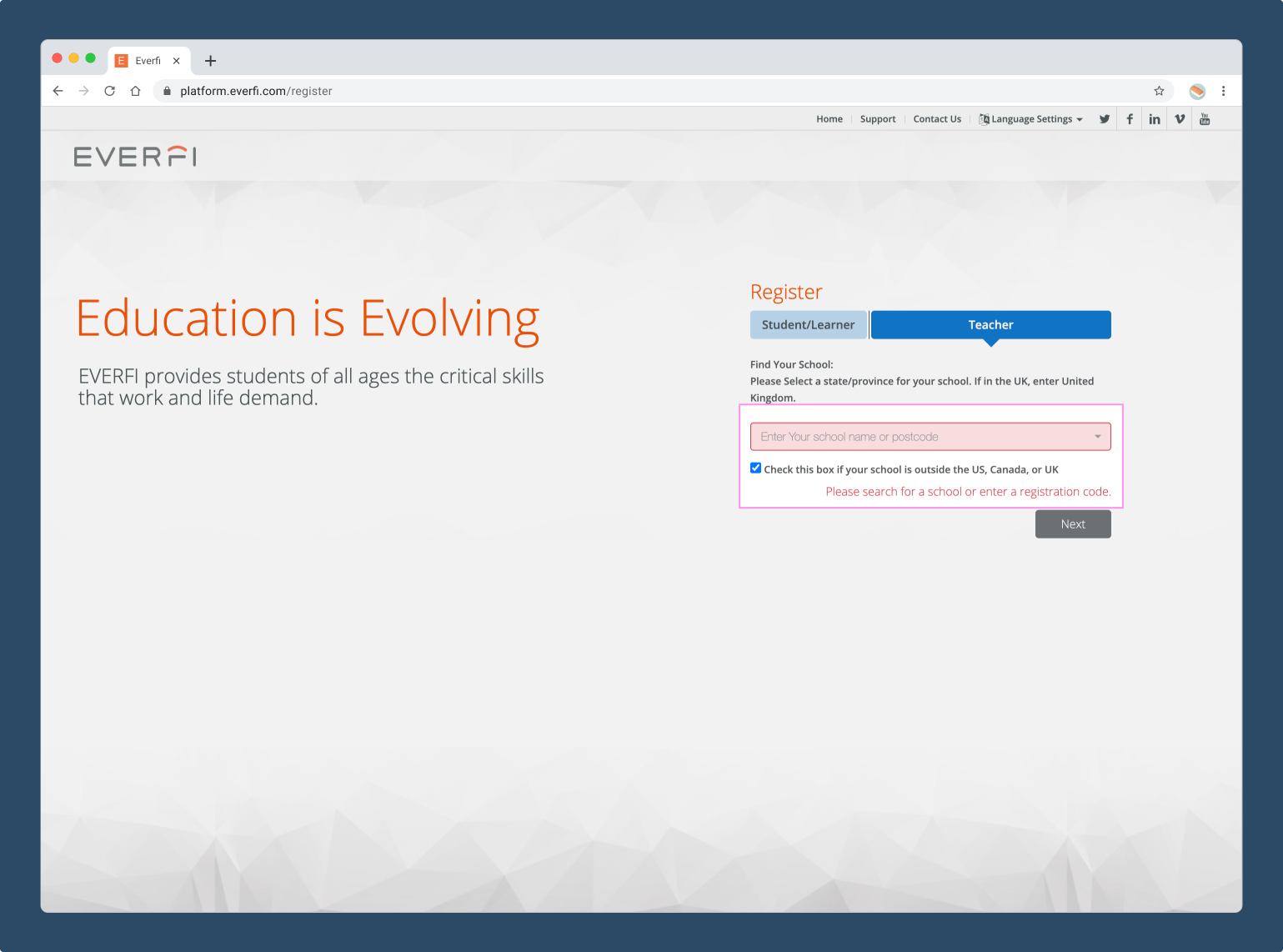Select the Everfi browser tab

(x=148, y=61)
